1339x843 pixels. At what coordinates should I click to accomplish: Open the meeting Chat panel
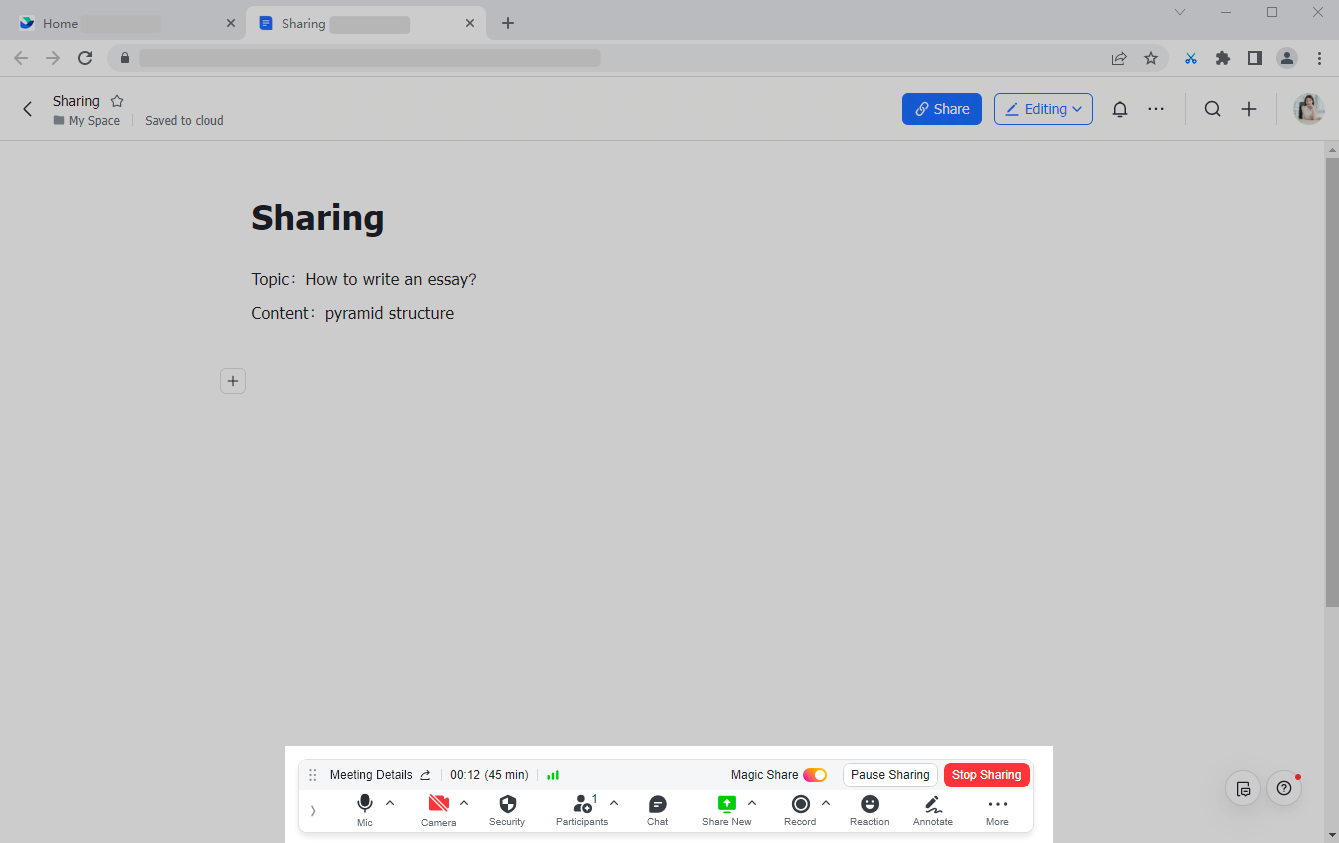657,803
